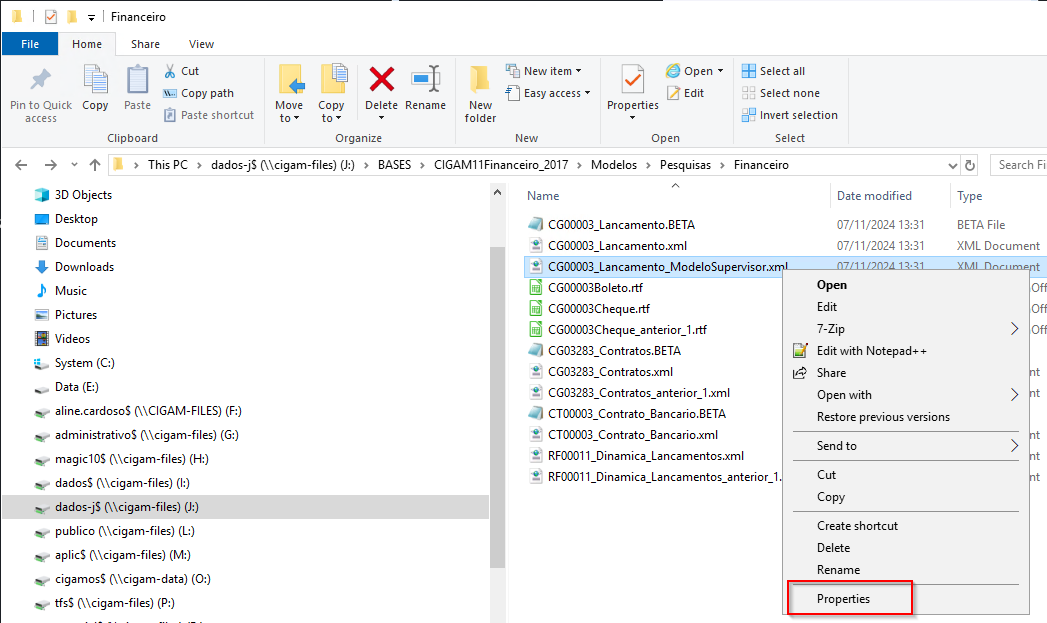1047x623 pixels.
Task: Select file CT00003_Contrato_Bancario.BETA
Action: [636, 414]
